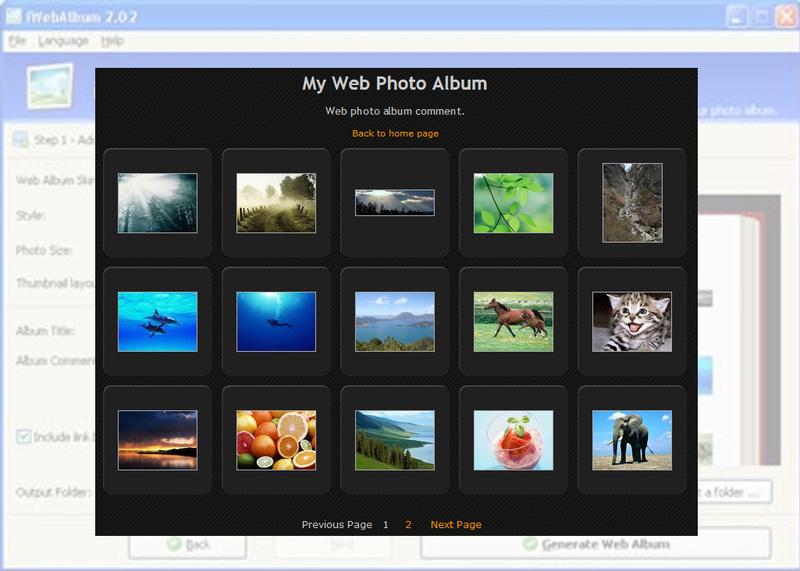
Task: Open the lake and mountains thumbnail
Action: click(395, 321)
